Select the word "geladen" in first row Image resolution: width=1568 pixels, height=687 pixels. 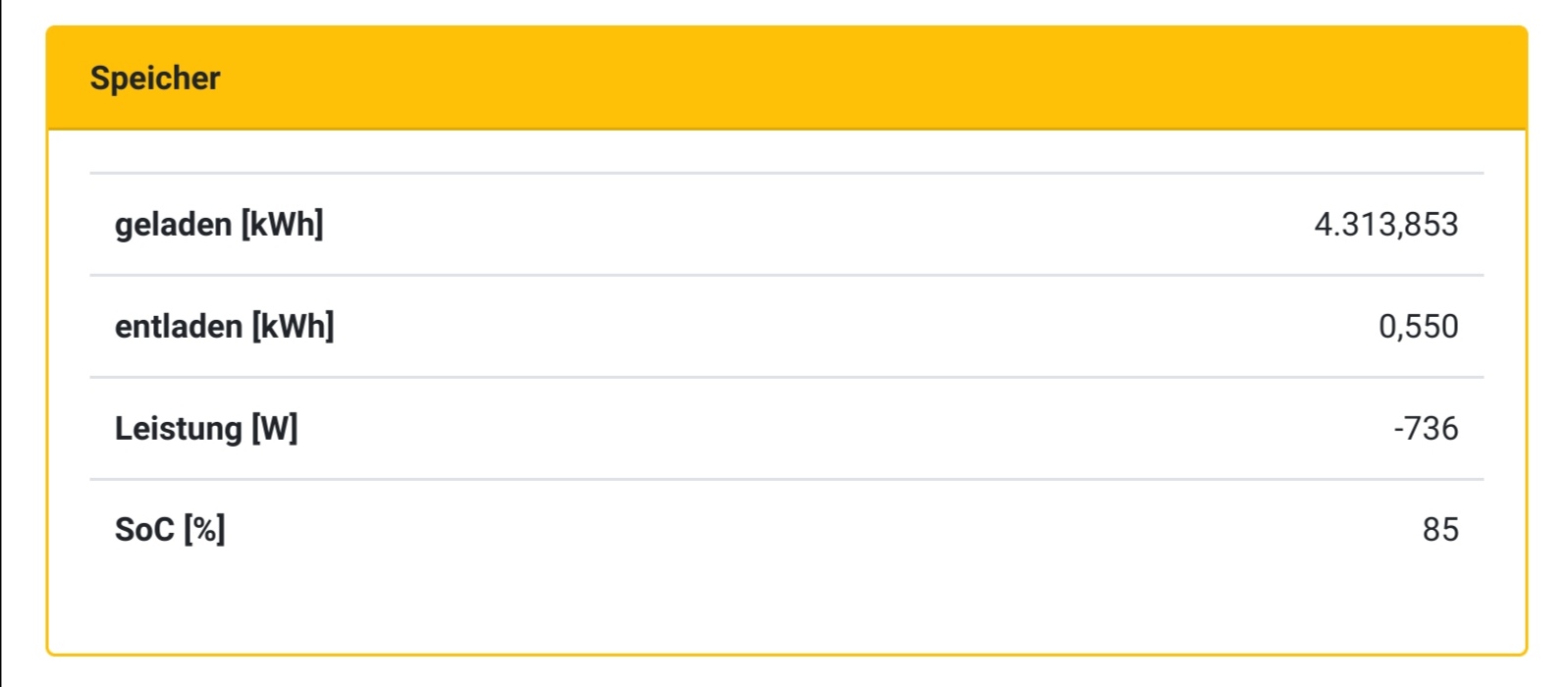click(x=173, y=225)
